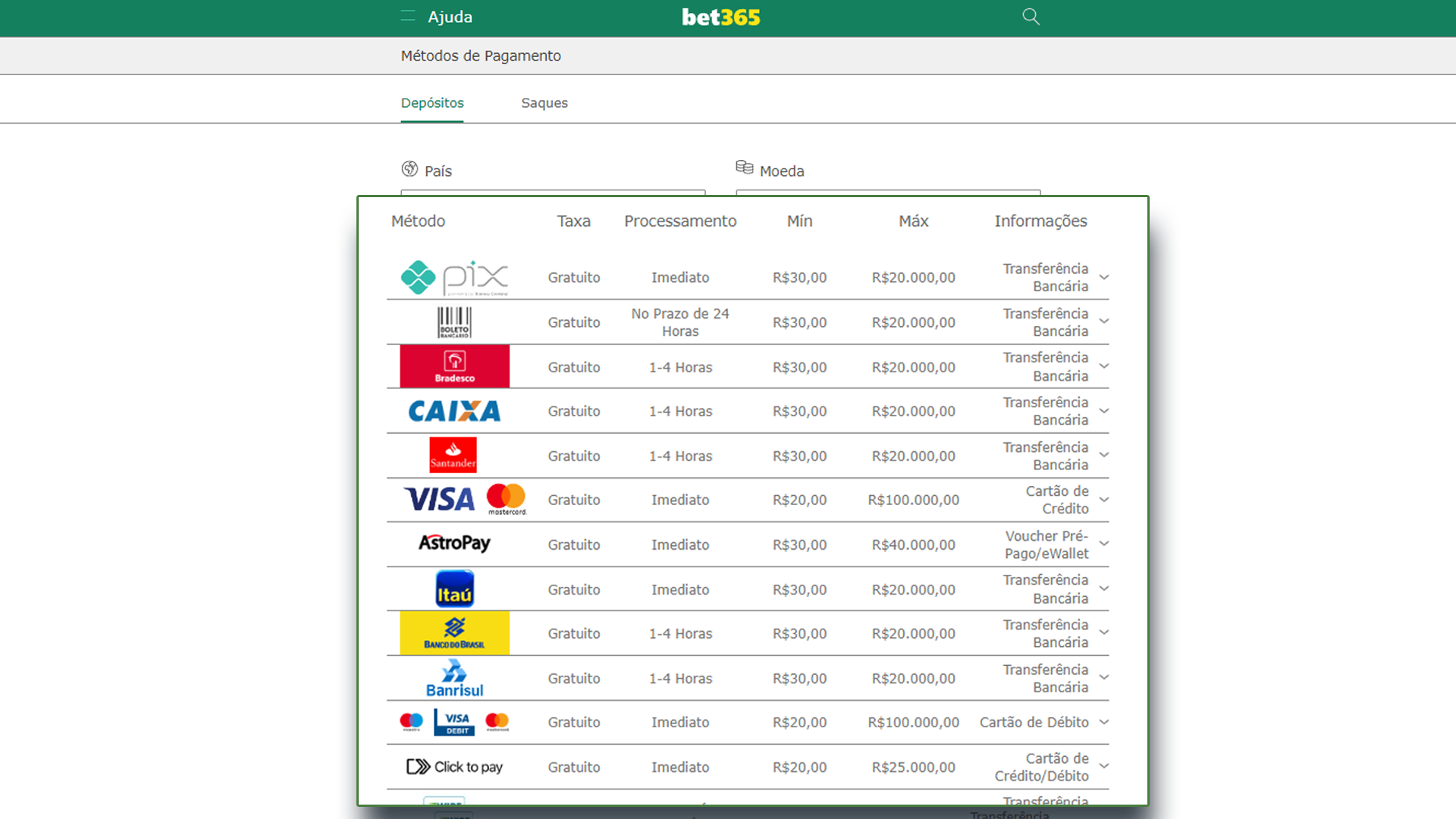Expand the Click to pay row chevron
The width and height of the screenshot is (1456, 819).
[x=1104, y=766]
